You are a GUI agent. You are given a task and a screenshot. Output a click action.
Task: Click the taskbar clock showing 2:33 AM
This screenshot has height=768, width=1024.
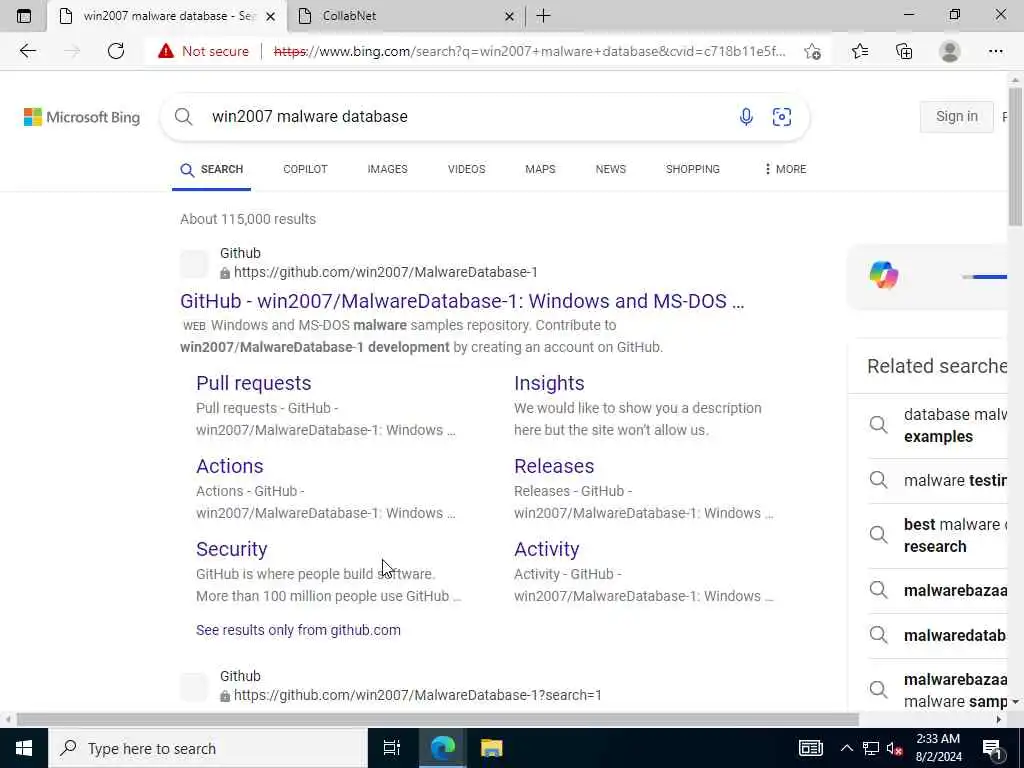pos(938,748)
